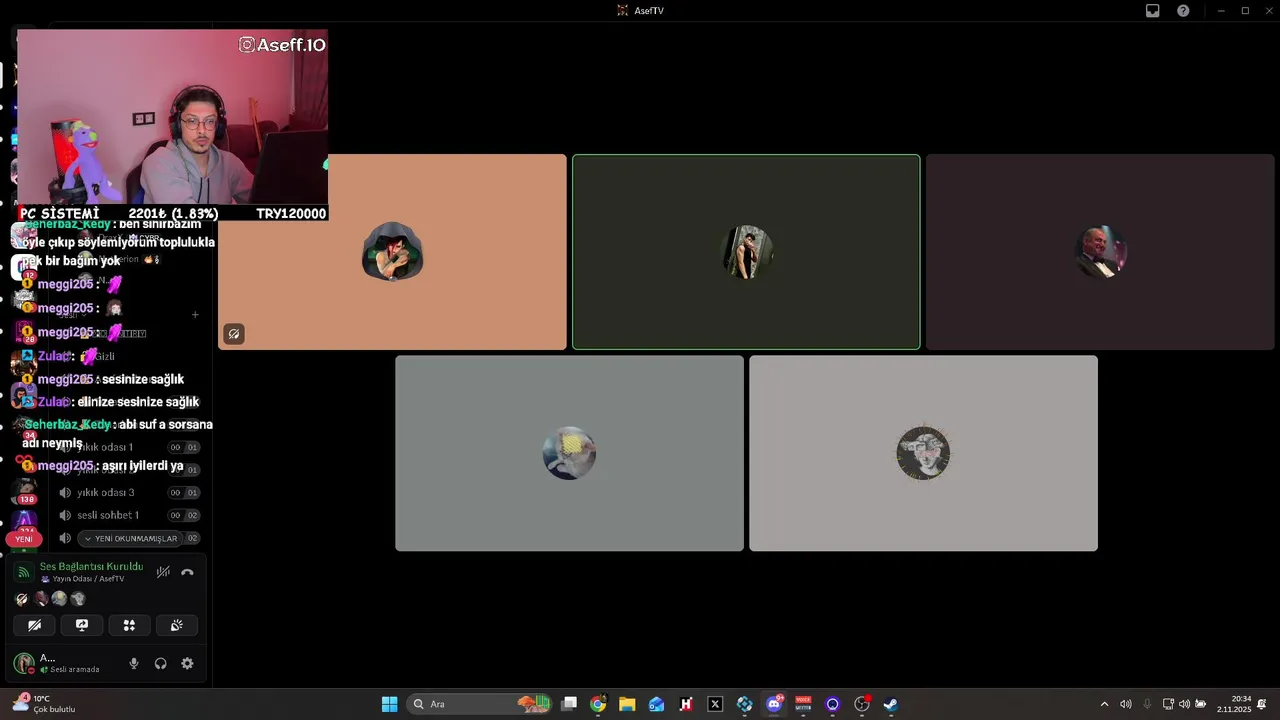
Task: Click the taskbar search box "Ara"
Action: point(480,704)
